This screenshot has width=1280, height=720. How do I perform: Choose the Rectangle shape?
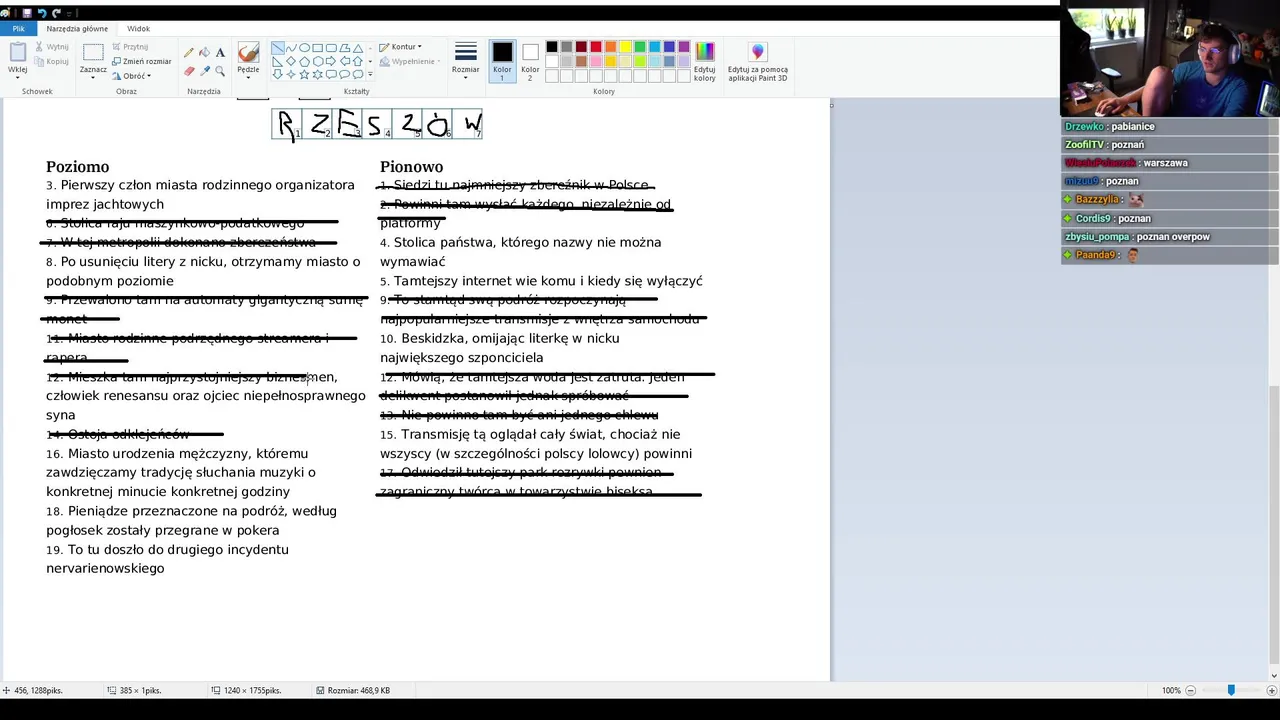pos(318,48)
